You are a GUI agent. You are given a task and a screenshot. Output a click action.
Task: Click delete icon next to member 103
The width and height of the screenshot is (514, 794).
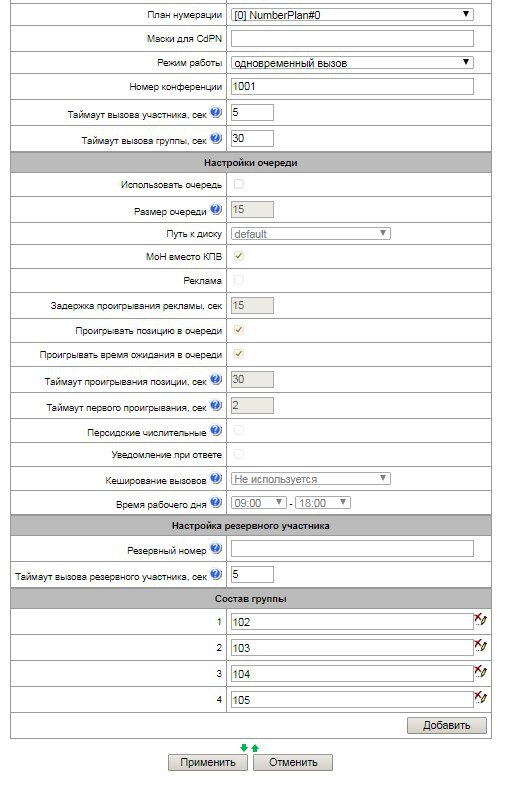[x=480, y=645]
